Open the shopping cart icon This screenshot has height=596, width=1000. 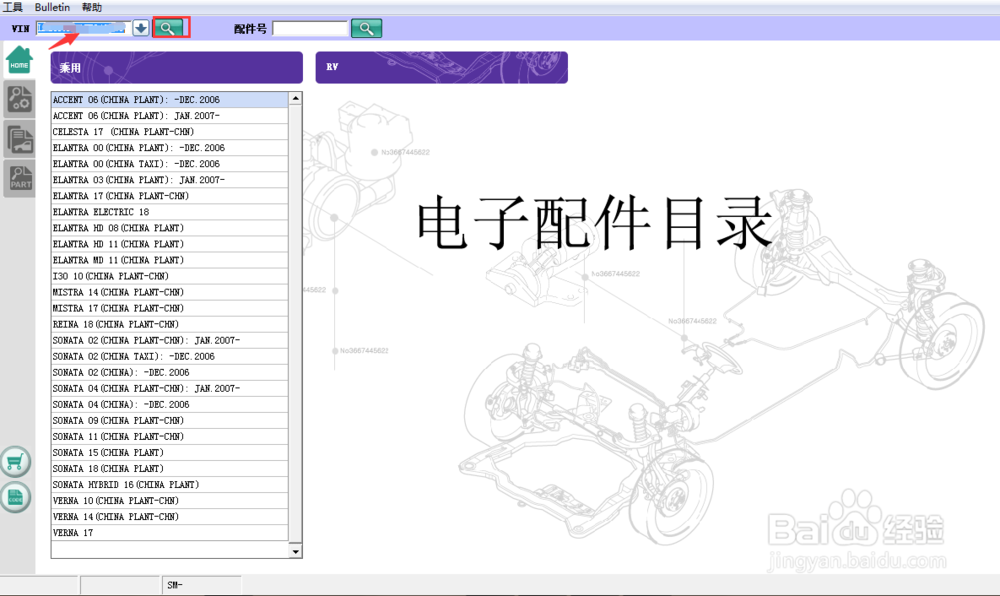[15, 462]
